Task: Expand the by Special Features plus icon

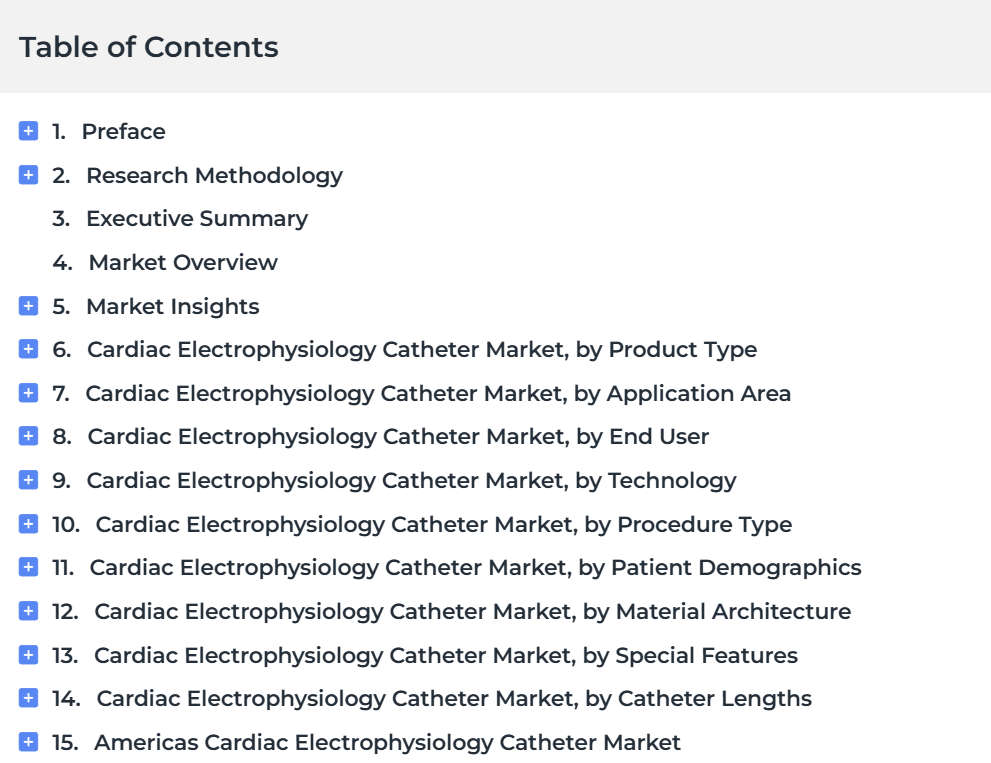Action: click(28, 654)
